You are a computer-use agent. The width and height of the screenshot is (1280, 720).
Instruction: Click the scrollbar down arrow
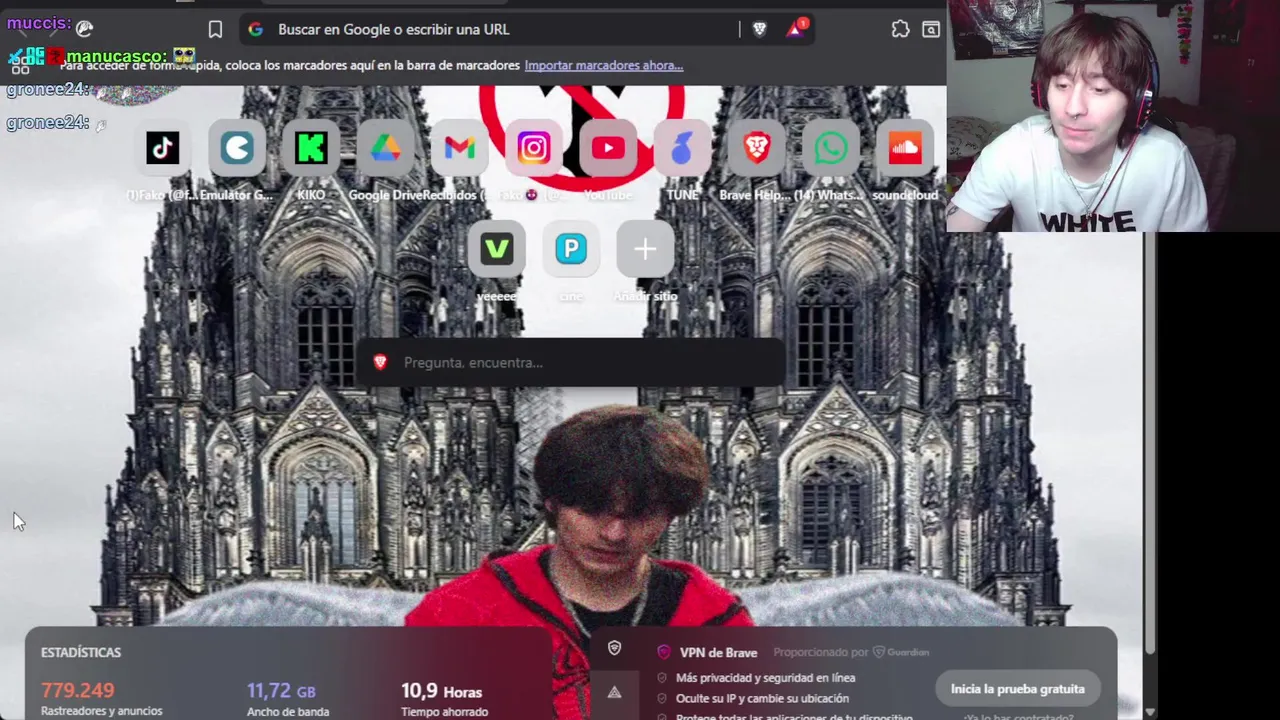click(1150, 712)
